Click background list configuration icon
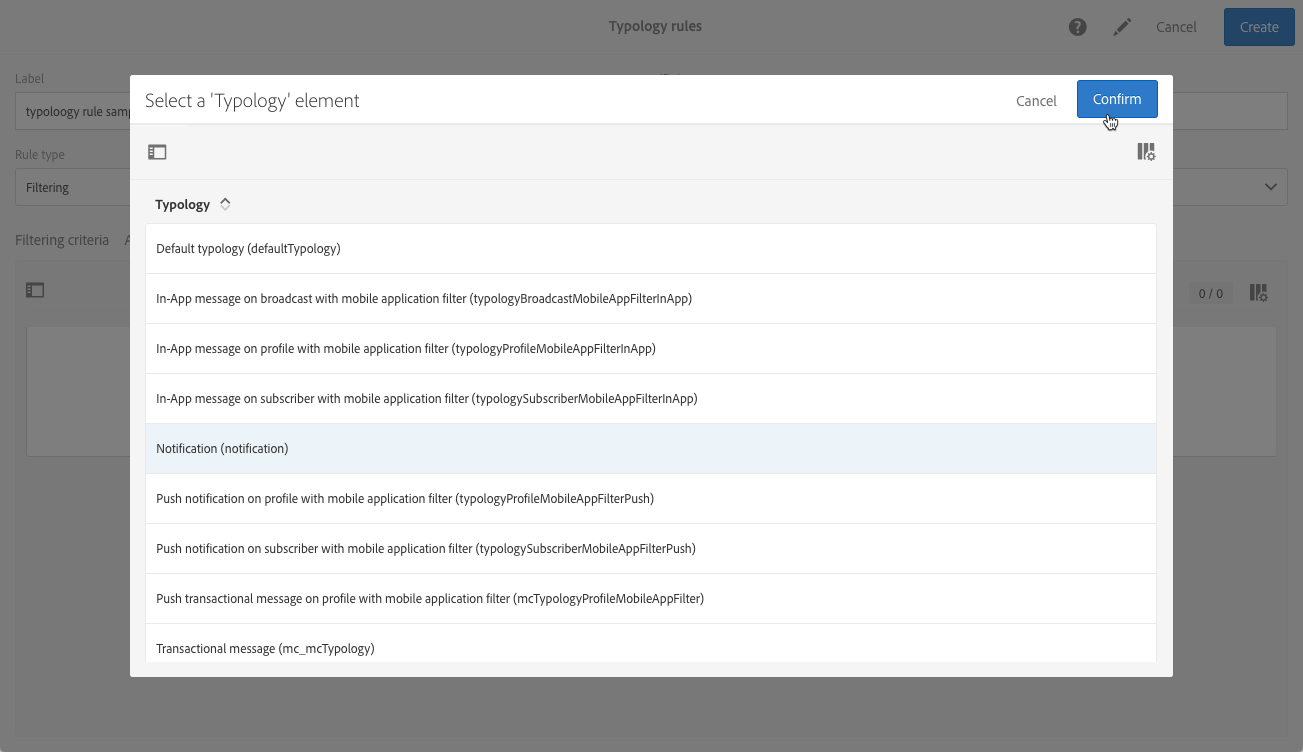The height and width of the screenshot is (752, 1303). [x=1259, y=293]
